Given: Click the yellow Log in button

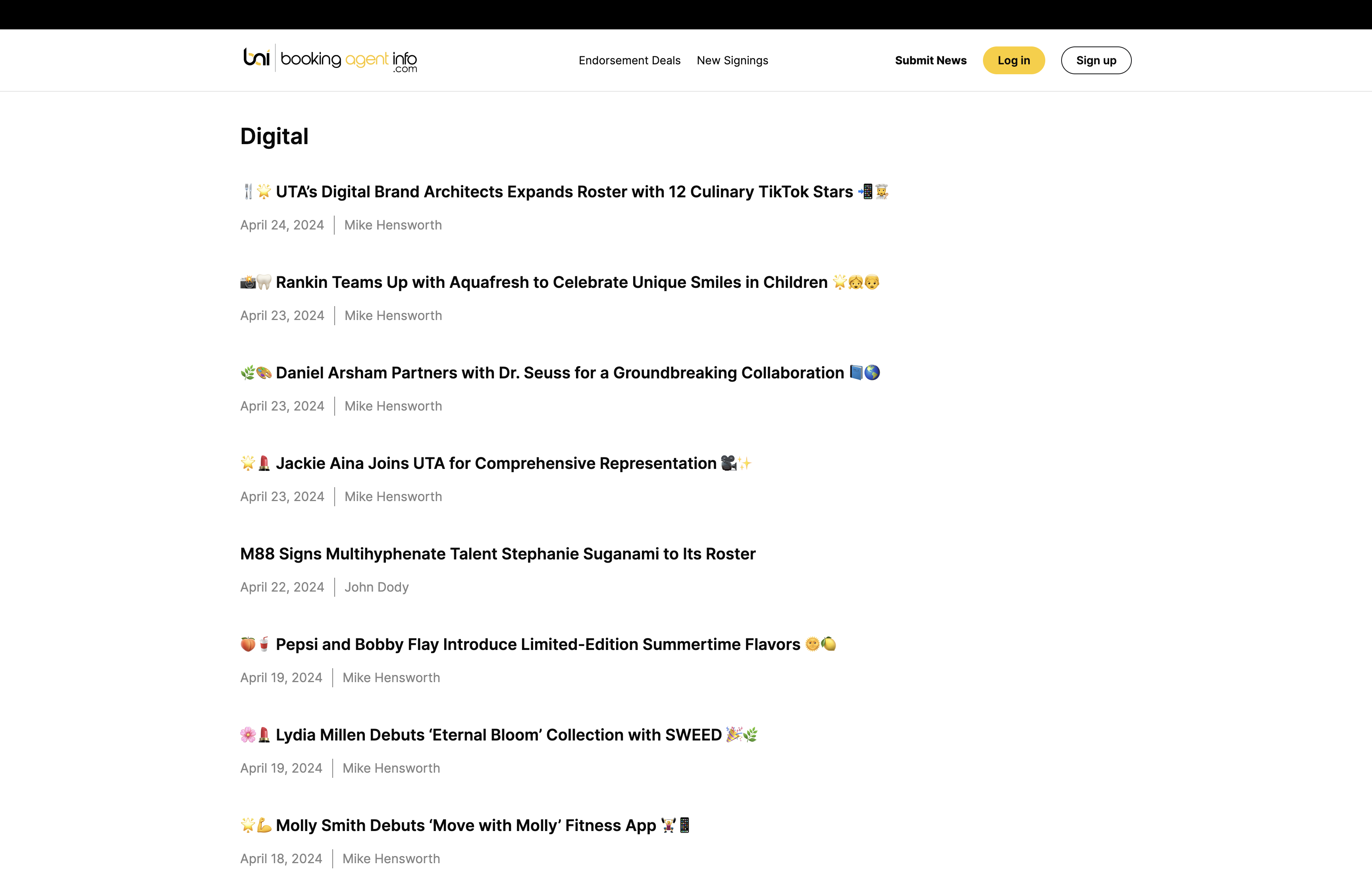Looking at the screenshot, I should [1013, 60].
